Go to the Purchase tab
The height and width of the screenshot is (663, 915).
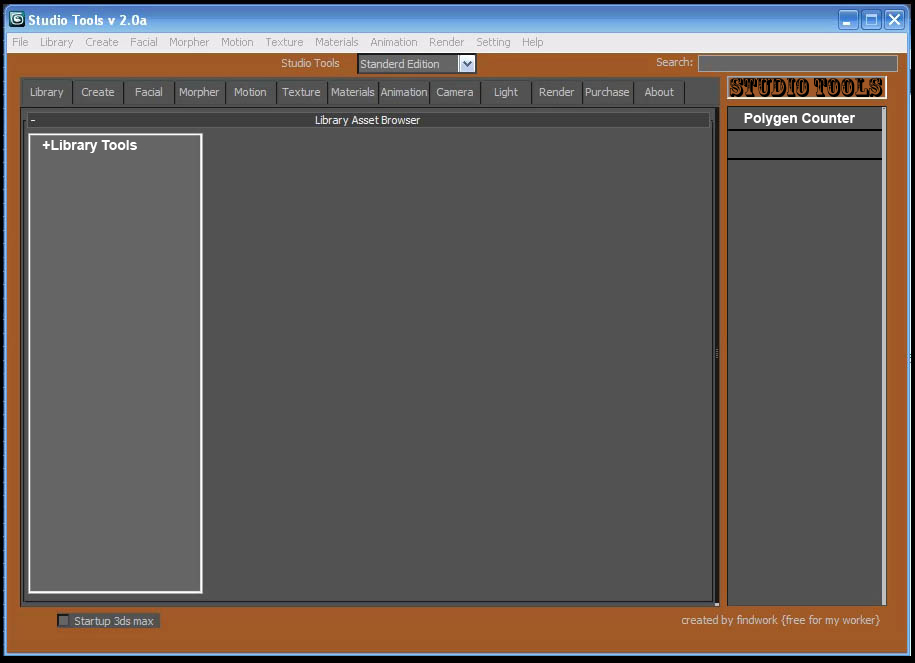point(607,92)
